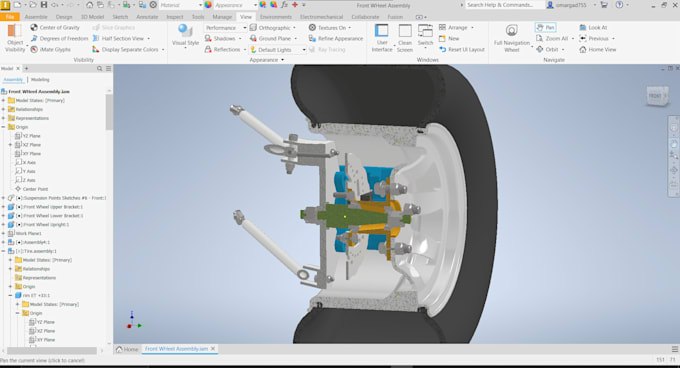Click Search Help & Commands field
The width and height of the screenshot is (680, 368).
pos(505,5)
